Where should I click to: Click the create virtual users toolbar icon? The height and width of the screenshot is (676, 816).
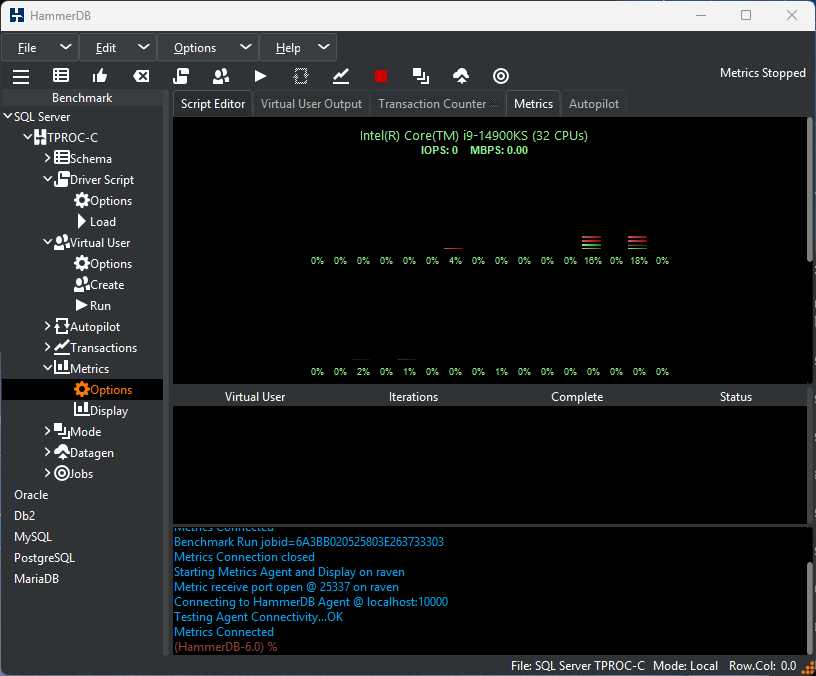[221, 76]
